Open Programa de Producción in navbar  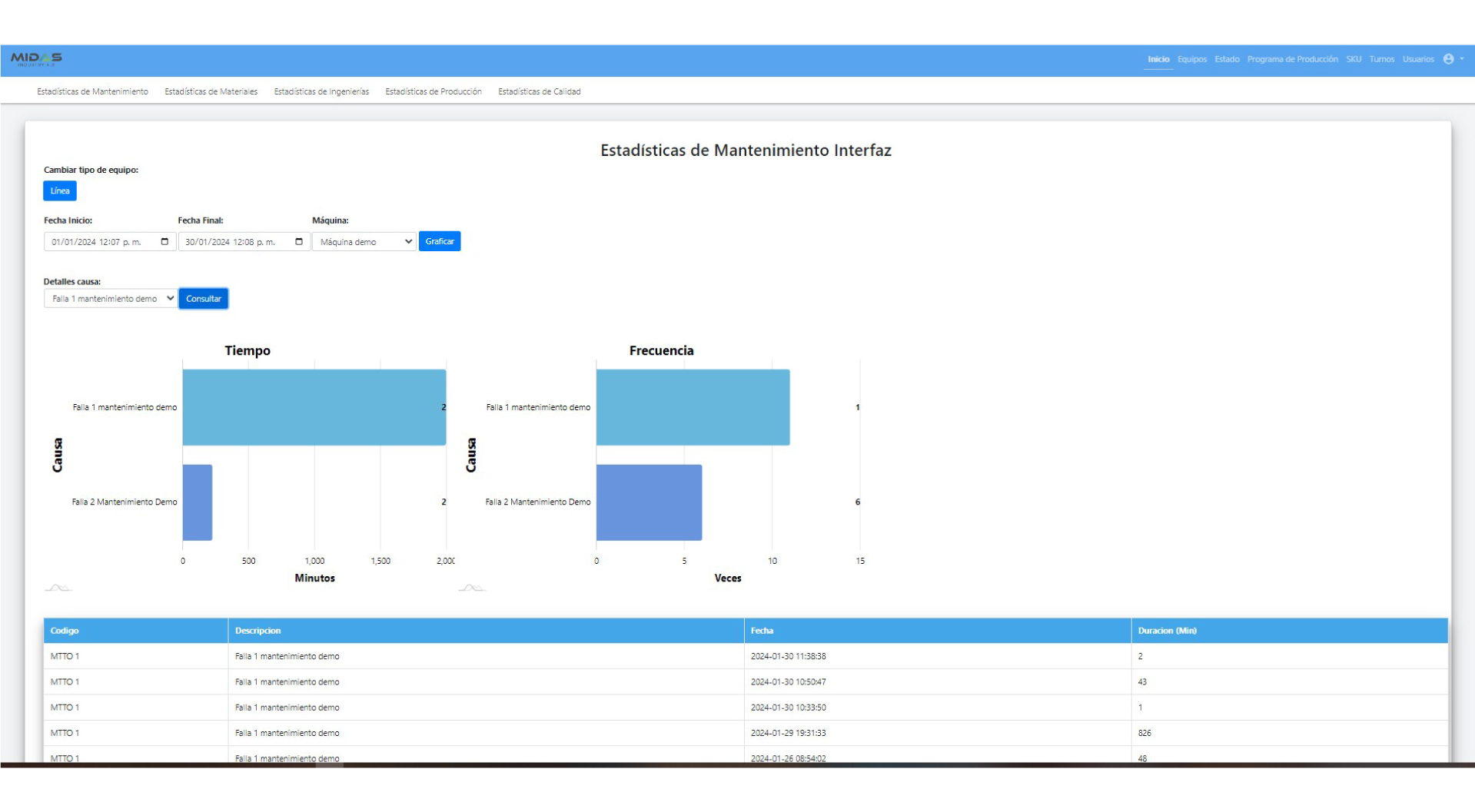click(x=1292, y=59)
